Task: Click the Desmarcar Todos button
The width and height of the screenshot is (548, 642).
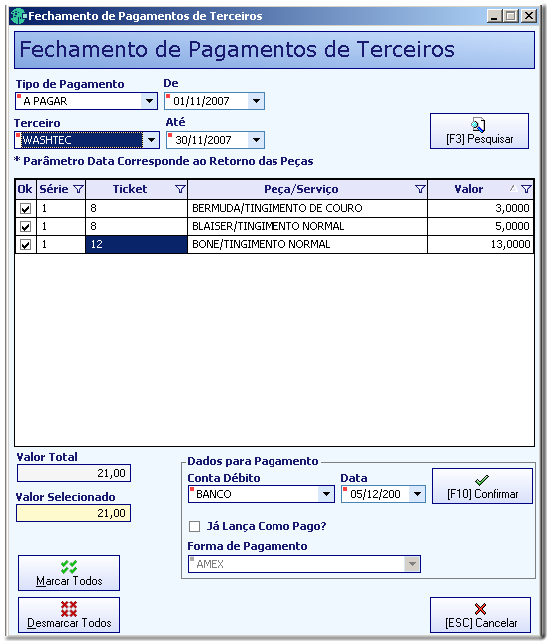Action: tap(69, 615)
